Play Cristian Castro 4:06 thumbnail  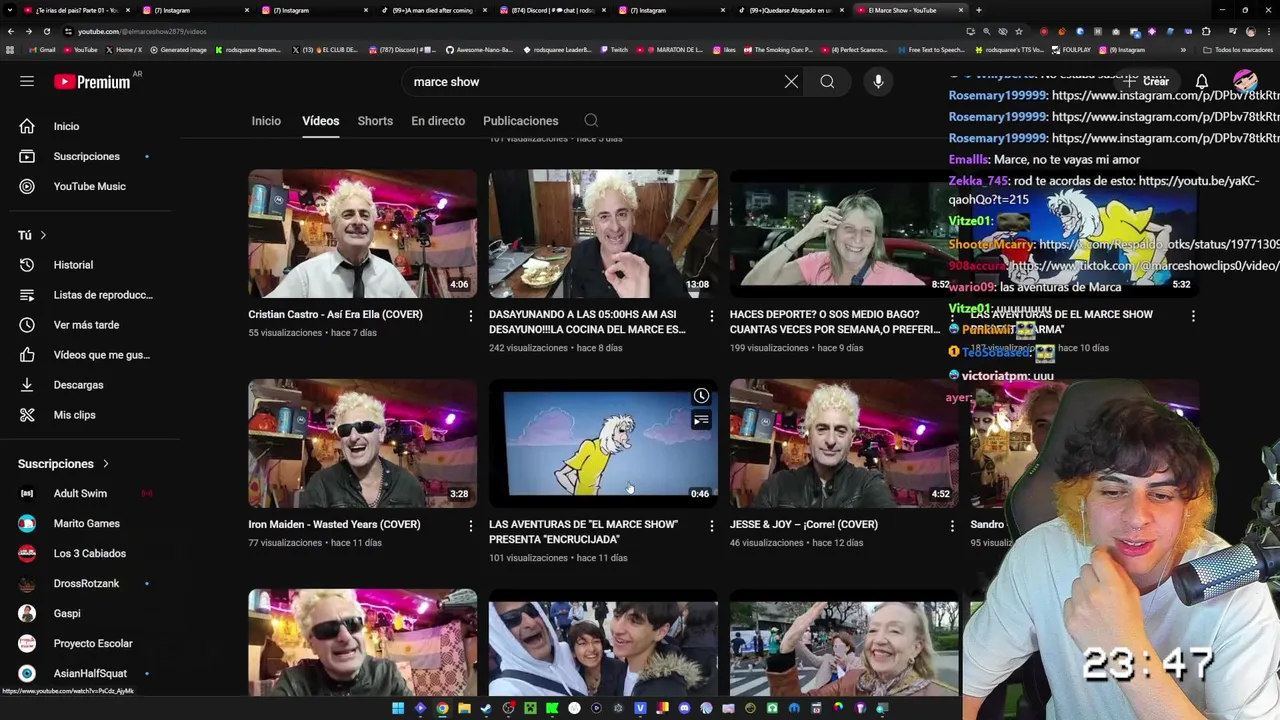(363, 233)
